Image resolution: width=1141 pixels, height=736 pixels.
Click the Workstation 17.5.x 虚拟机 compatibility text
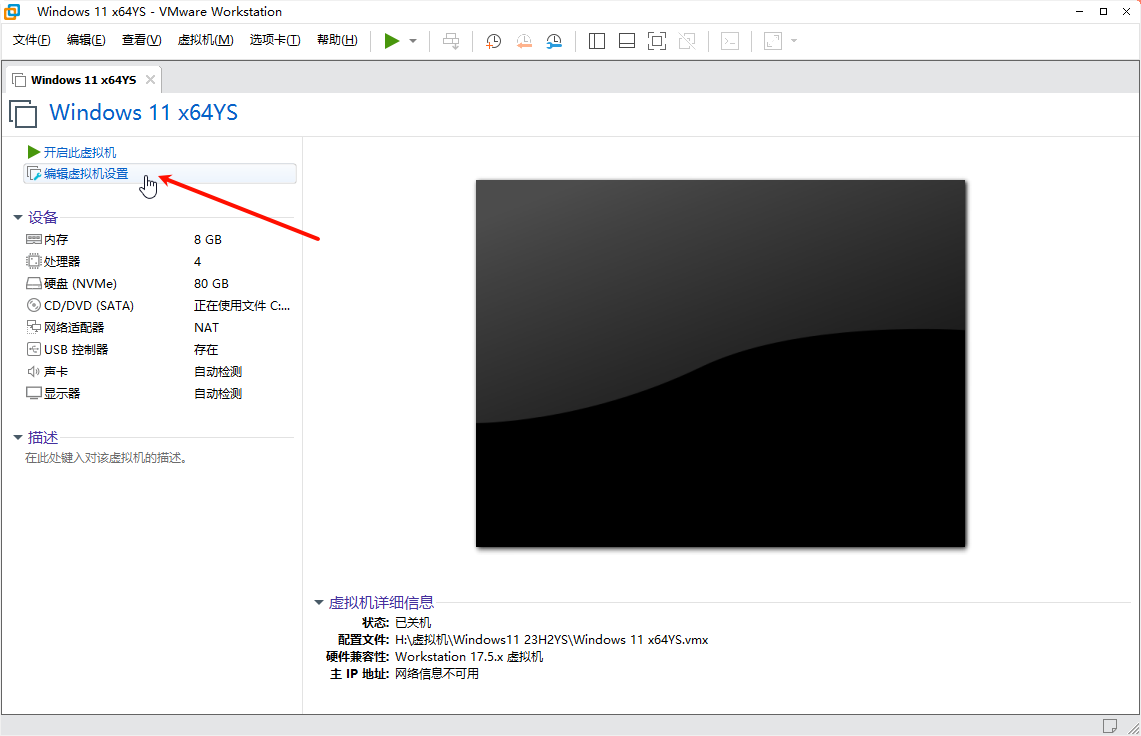[469, 657]
